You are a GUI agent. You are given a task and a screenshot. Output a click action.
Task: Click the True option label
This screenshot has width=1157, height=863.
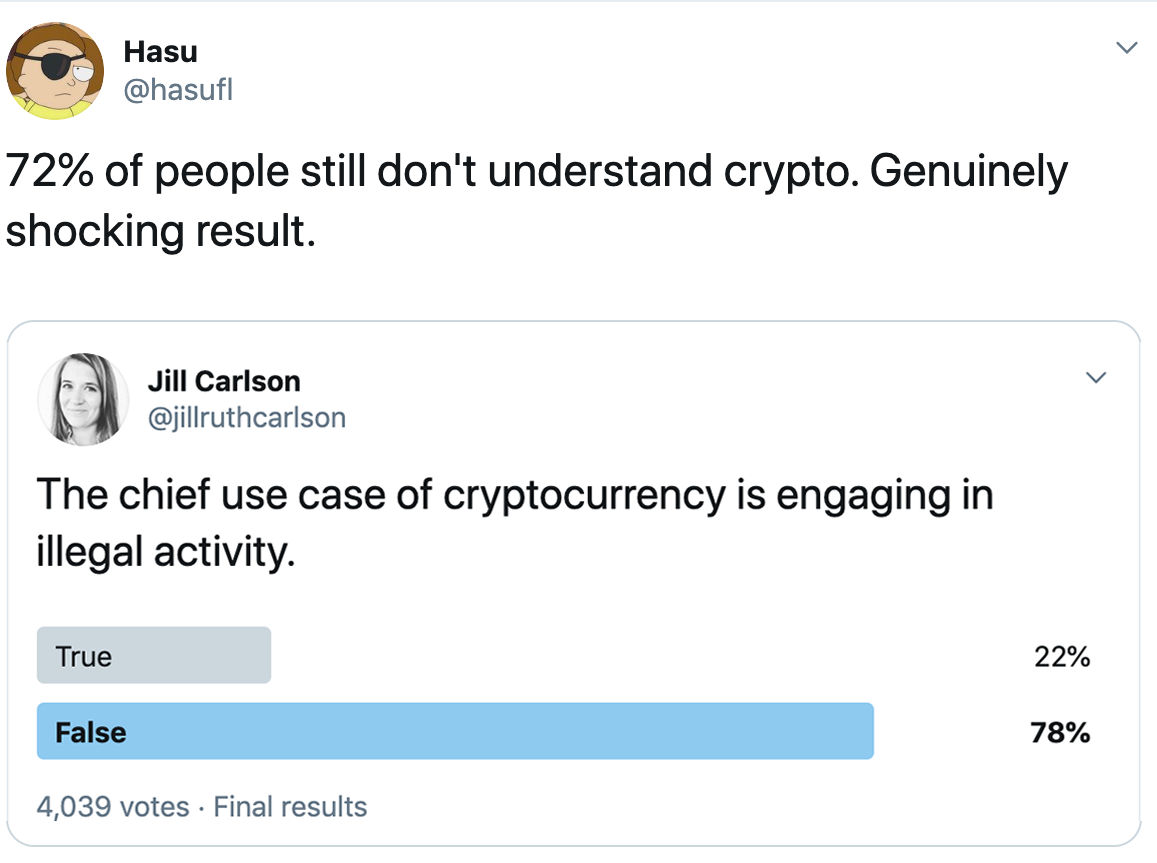pos(83,656)
